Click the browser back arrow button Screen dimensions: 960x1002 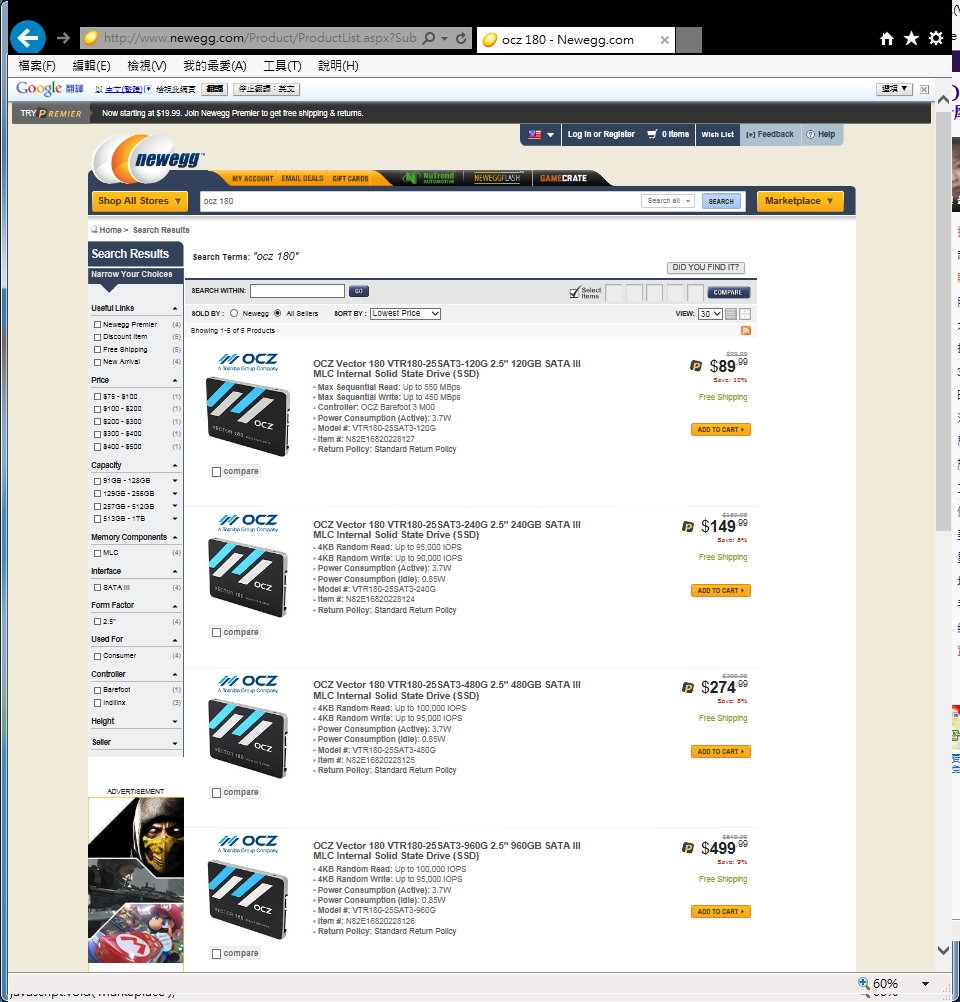click(27, 38)
